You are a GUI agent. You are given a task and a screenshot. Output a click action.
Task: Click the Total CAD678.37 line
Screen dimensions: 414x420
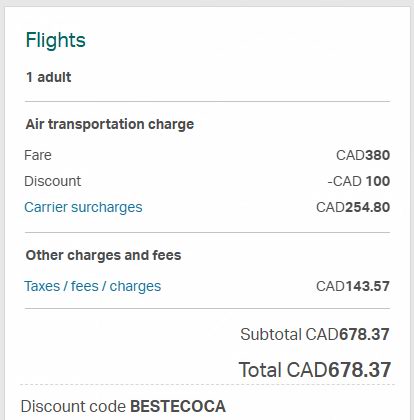tap(315, 370)
